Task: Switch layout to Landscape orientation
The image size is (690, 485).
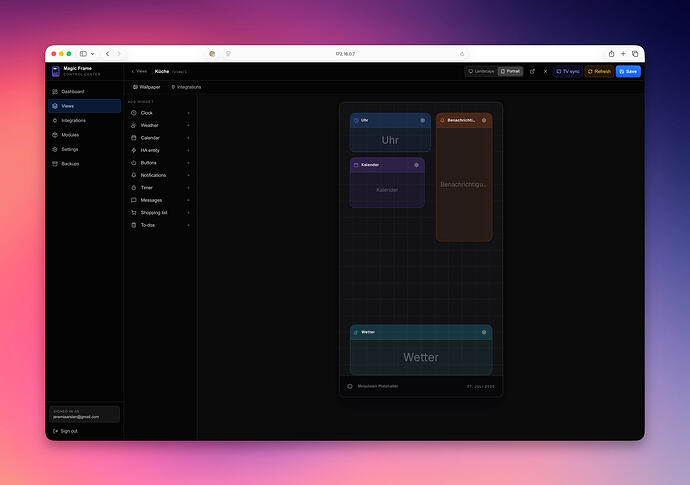Action: (481, 71)
